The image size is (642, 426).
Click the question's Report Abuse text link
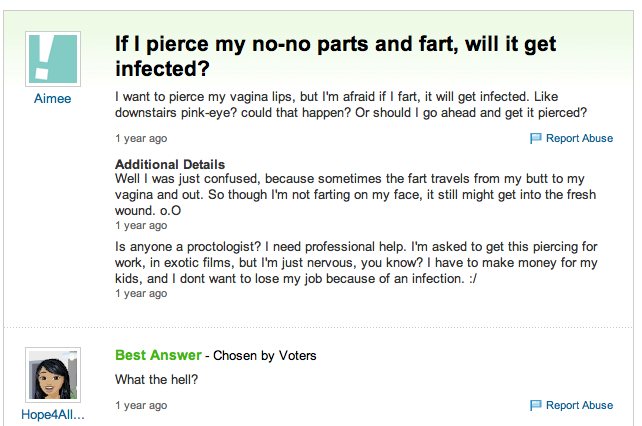[579, 139]
